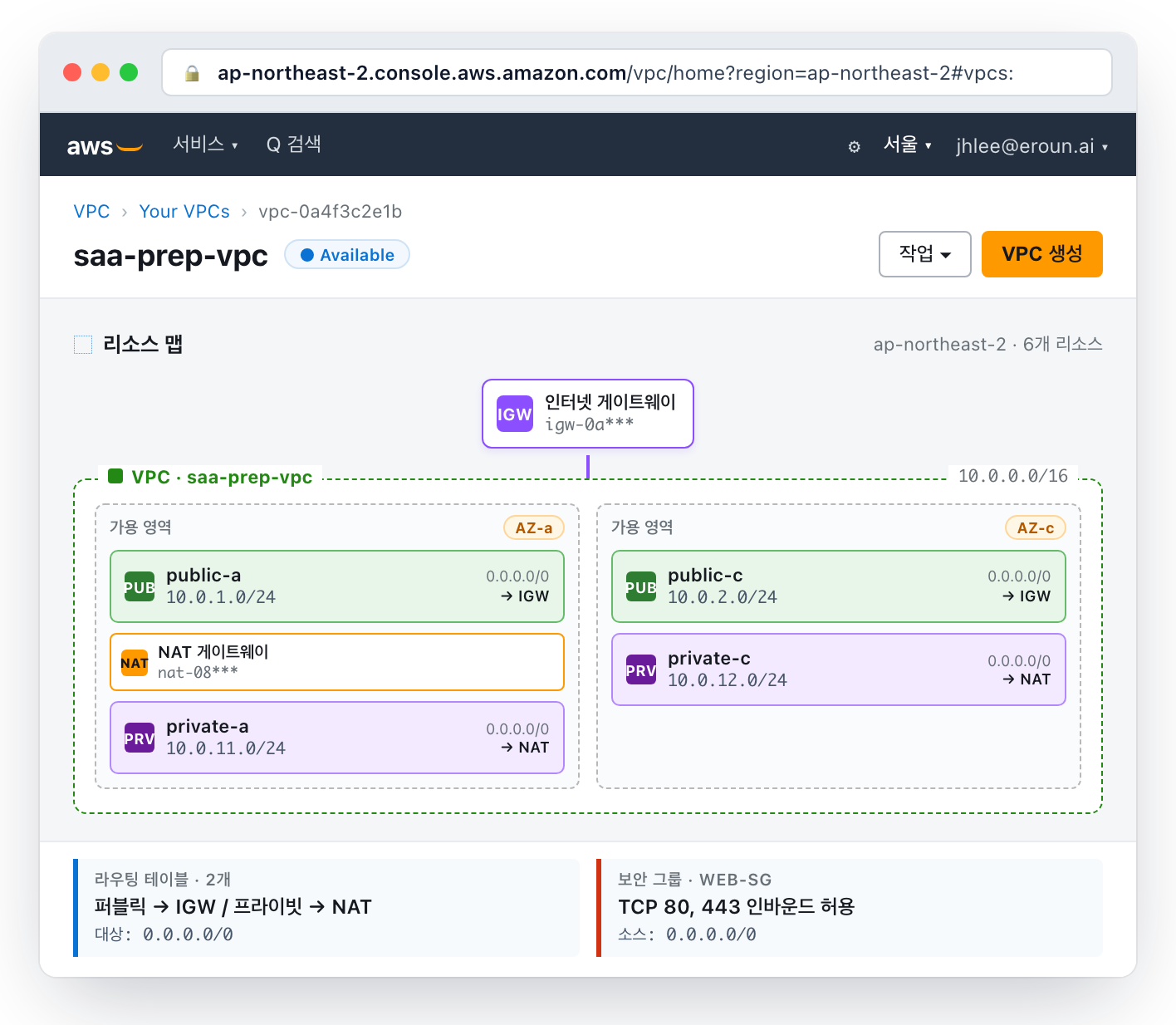Click the resource map icon

tap(83, 345)
